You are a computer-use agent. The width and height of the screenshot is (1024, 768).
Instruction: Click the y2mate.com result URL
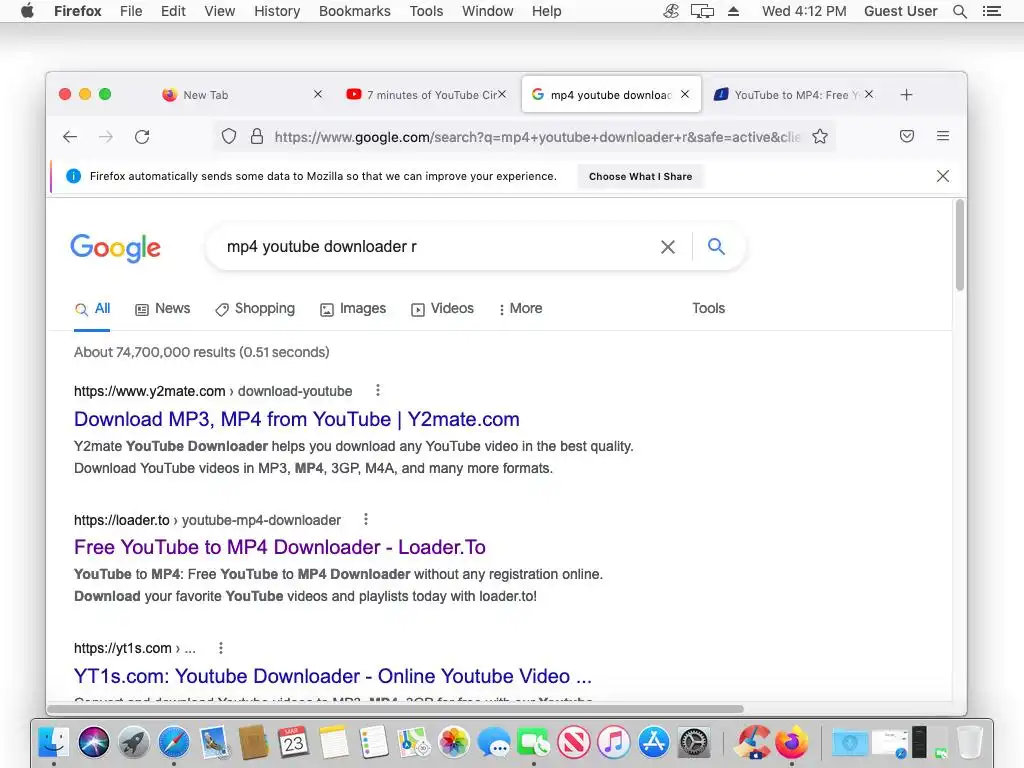click(x=213, y=391)
